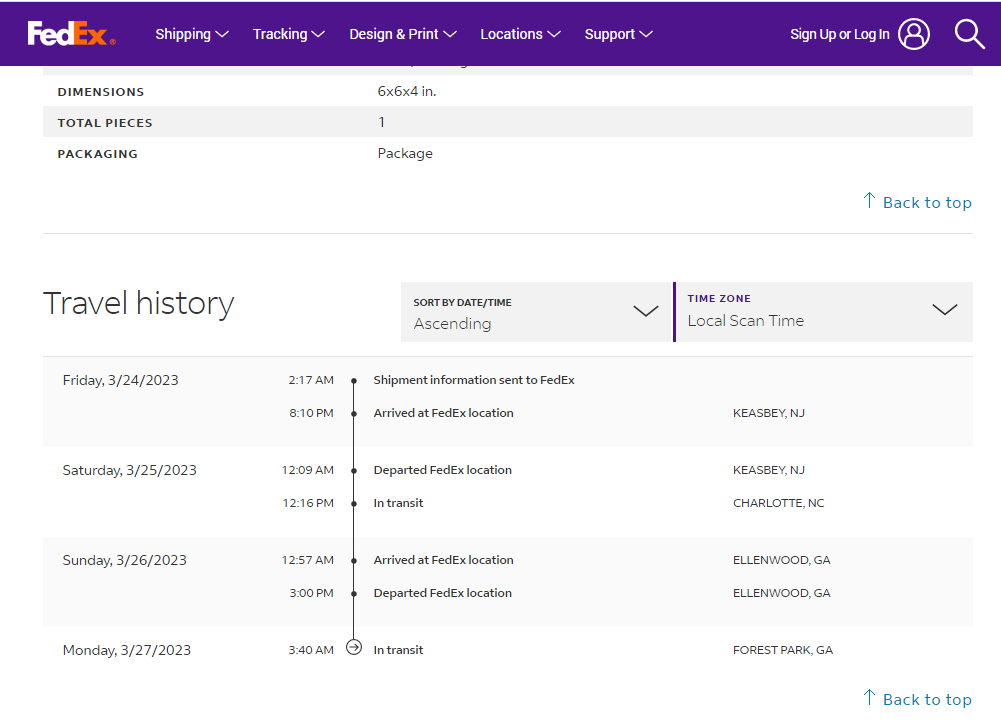Click Sign Up or Log In
Image resolution: width=1001 pixels, height=727 pixels.
pyautogui.click(x=838, y=33)
